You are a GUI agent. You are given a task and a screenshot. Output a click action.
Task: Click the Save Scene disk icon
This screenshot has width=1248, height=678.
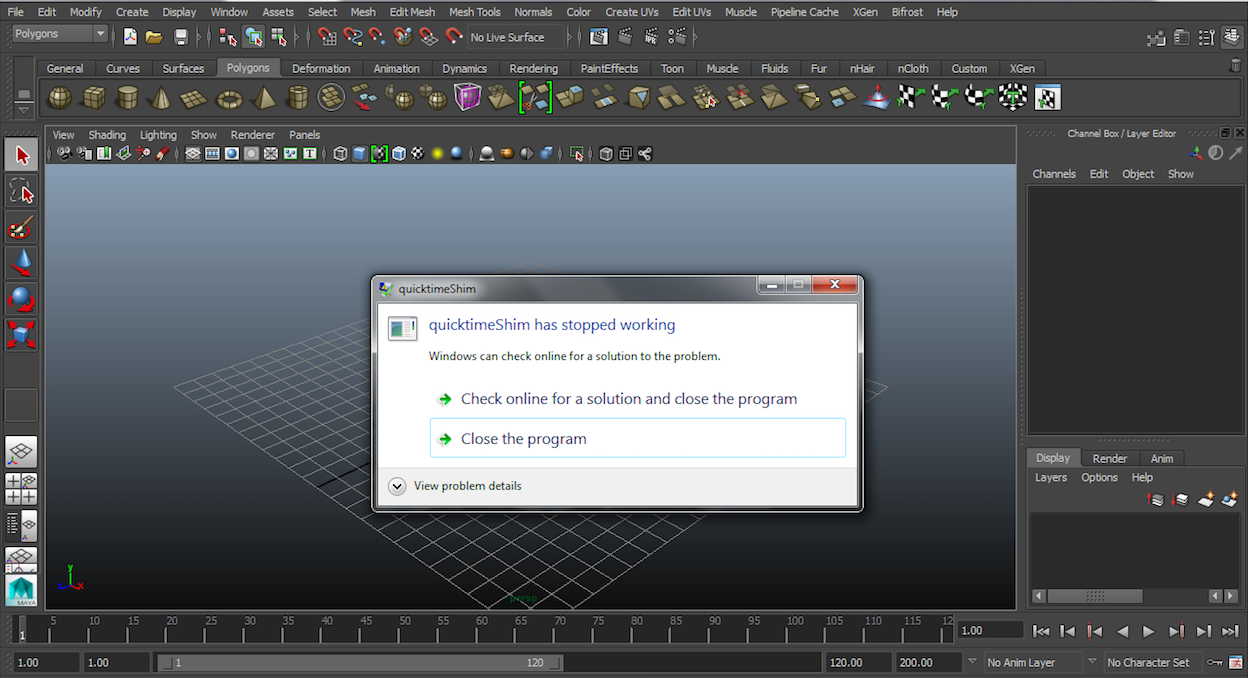click(x=181, y=37)
